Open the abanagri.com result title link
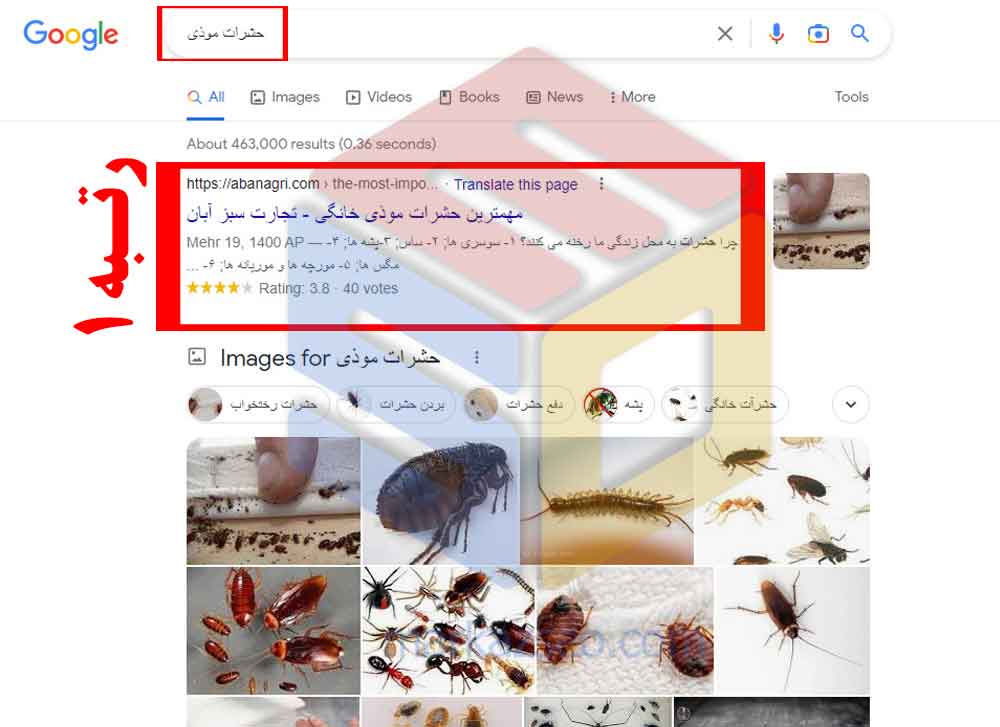The height and width of the screenshot is (727, 1000). tap(355, 214)
